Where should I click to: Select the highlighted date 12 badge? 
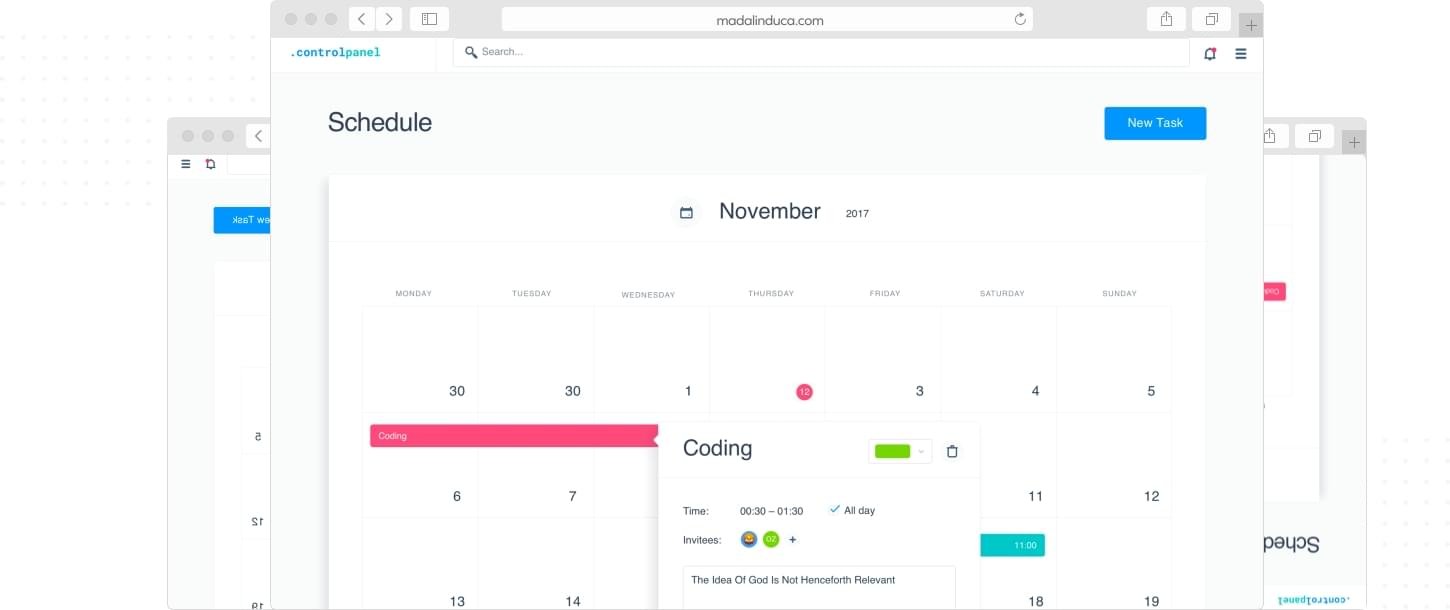(x=804, y=392)
